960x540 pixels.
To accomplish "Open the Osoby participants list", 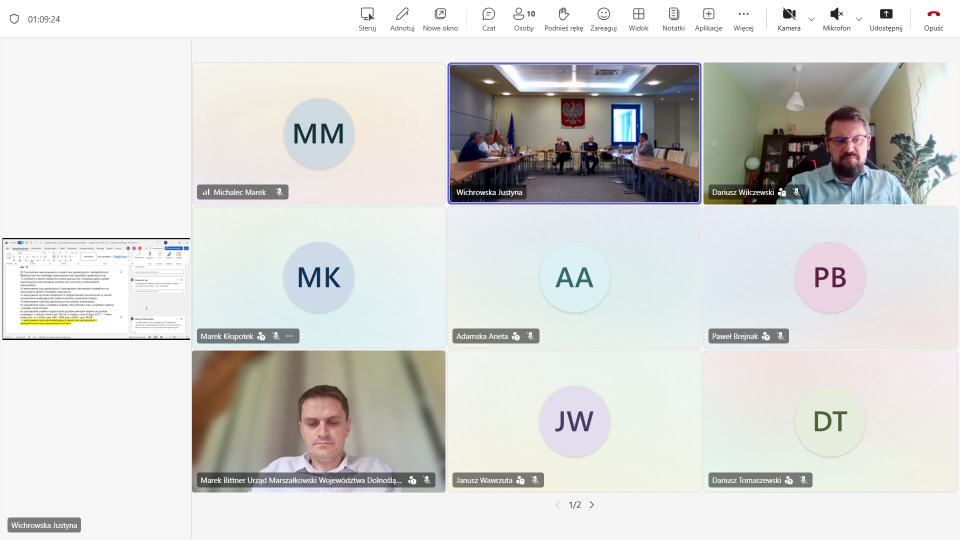I will pyautogui.click(x=524, y=19).
